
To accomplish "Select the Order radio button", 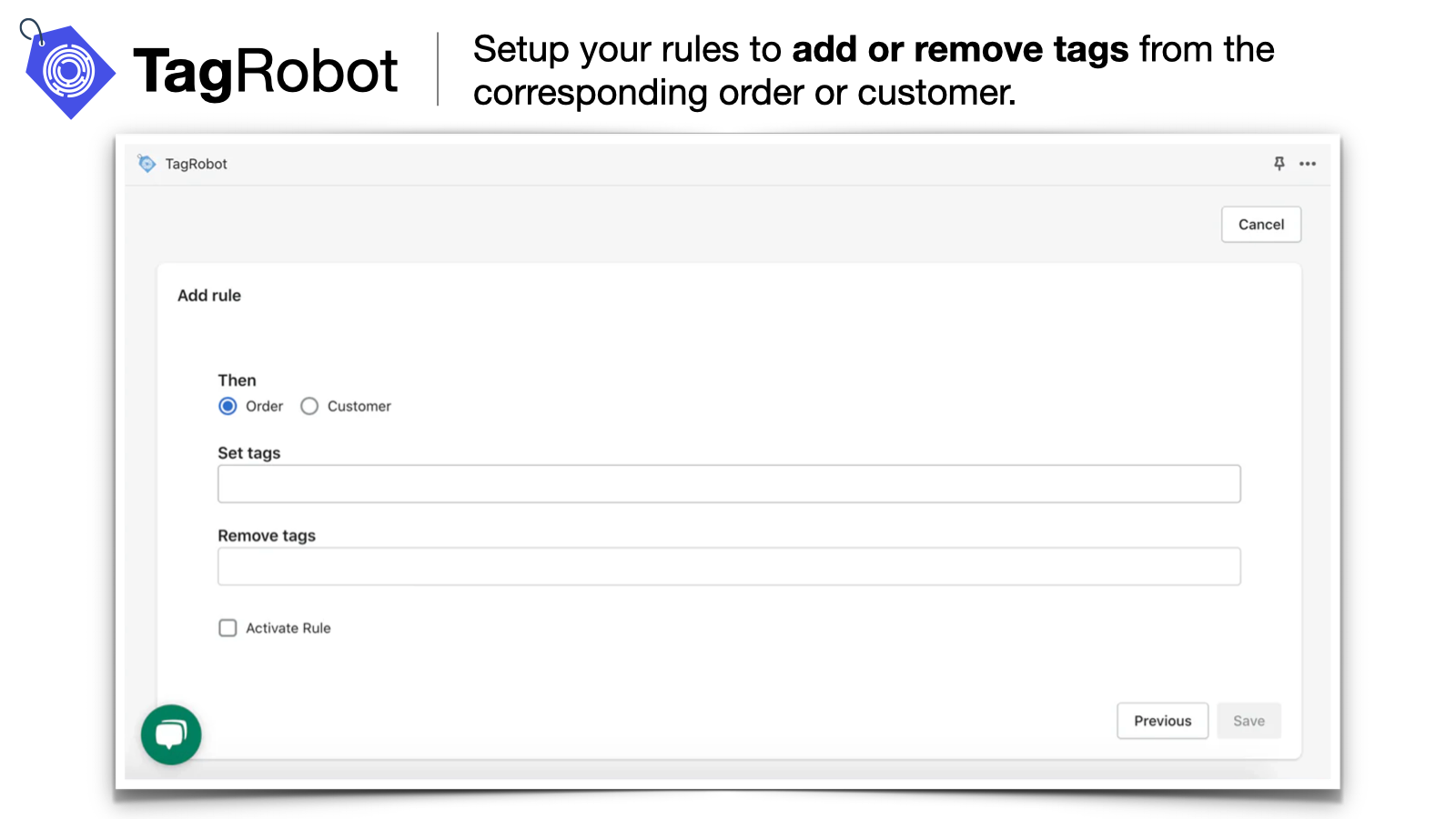I will tap(227, 406).
